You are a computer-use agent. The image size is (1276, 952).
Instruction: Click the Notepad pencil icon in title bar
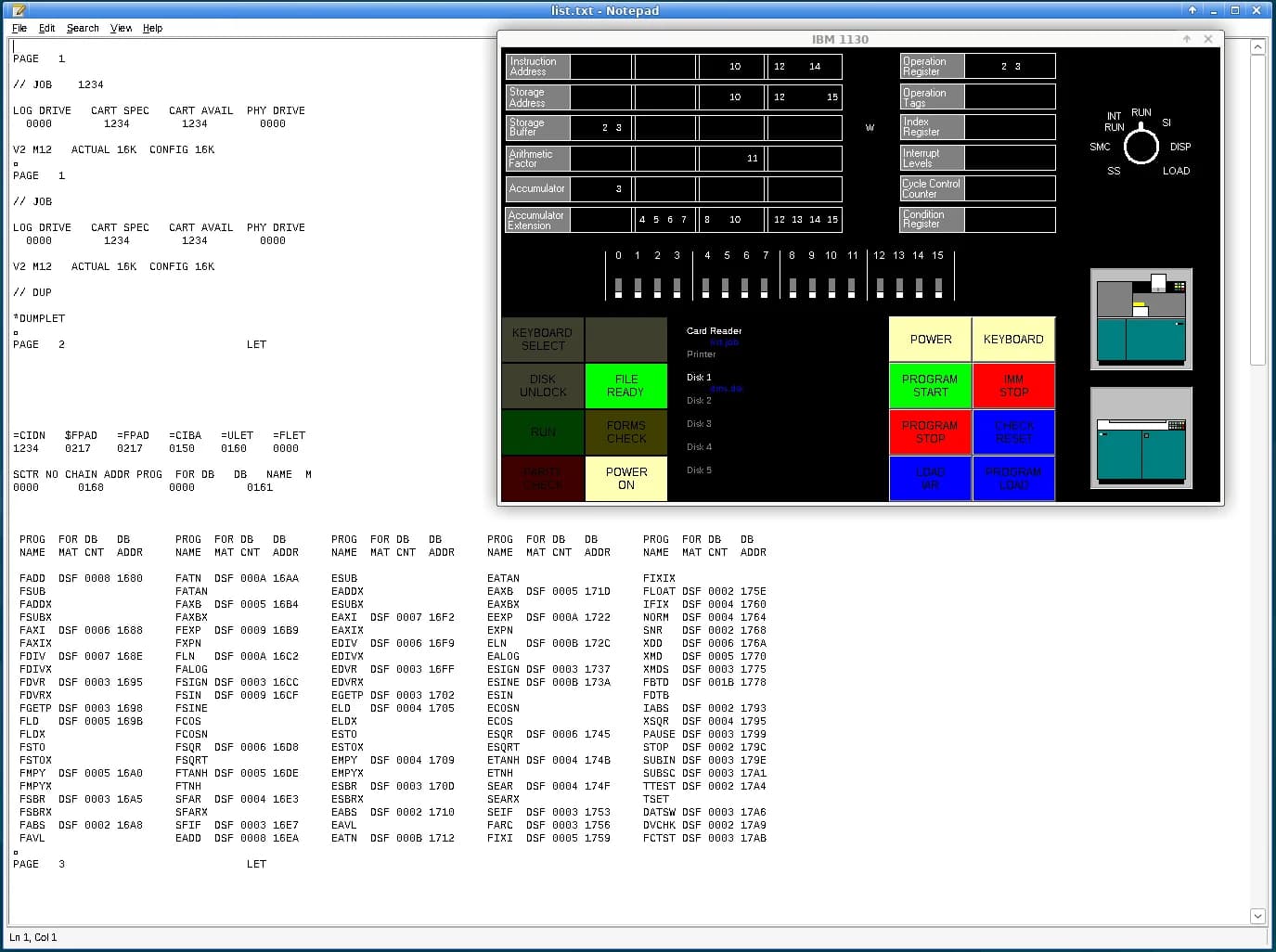pyautogui.click(x=19, y=10)
